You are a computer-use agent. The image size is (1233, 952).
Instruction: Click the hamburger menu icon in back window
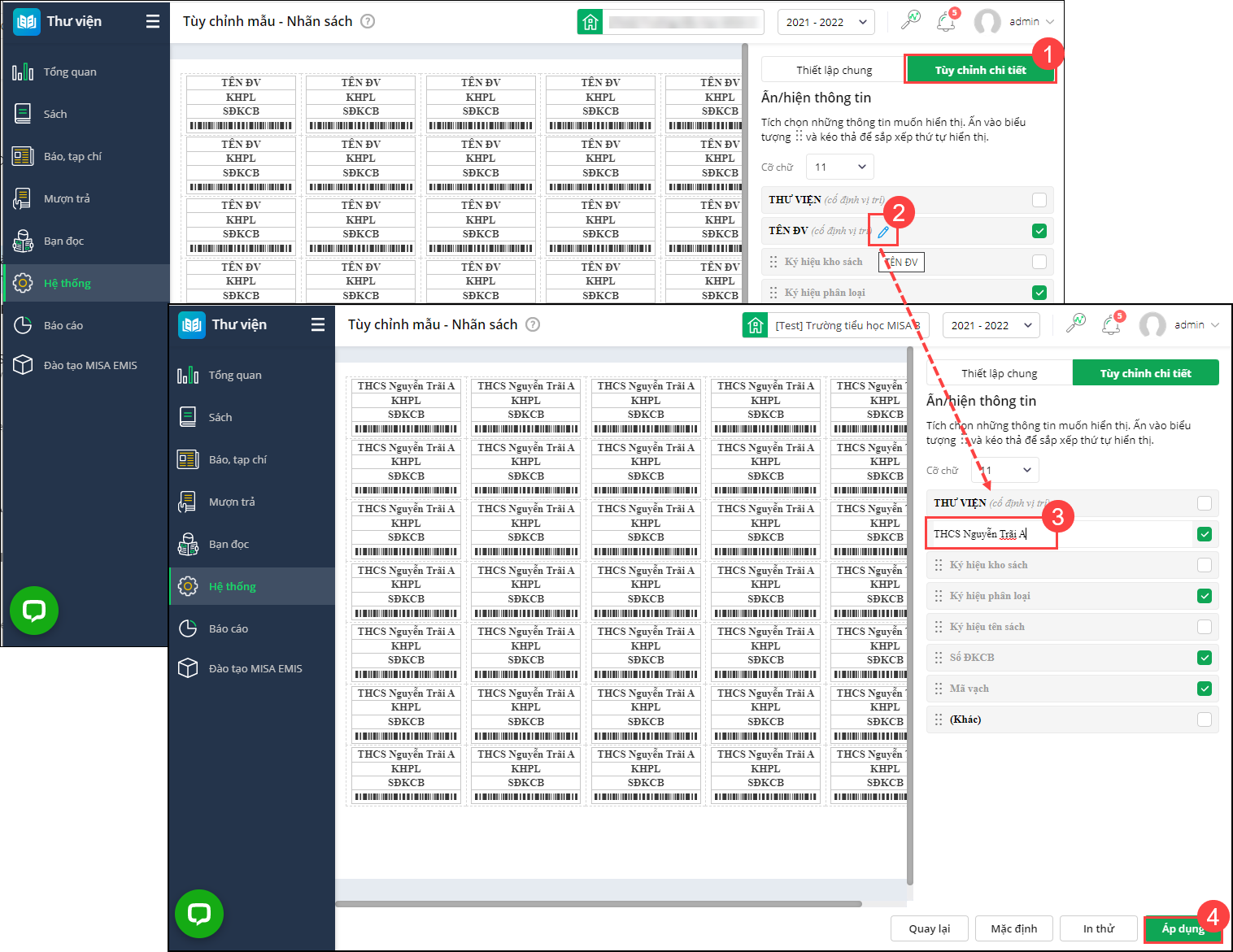tap(153, 21)
